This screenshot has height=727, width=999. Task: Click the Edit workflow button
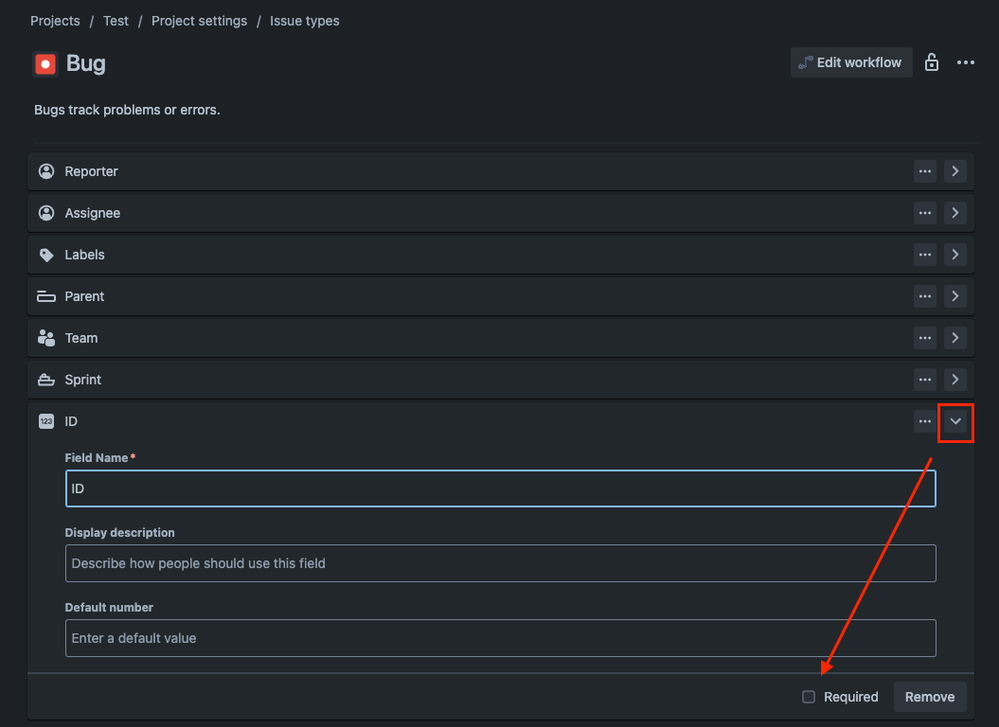851,61
